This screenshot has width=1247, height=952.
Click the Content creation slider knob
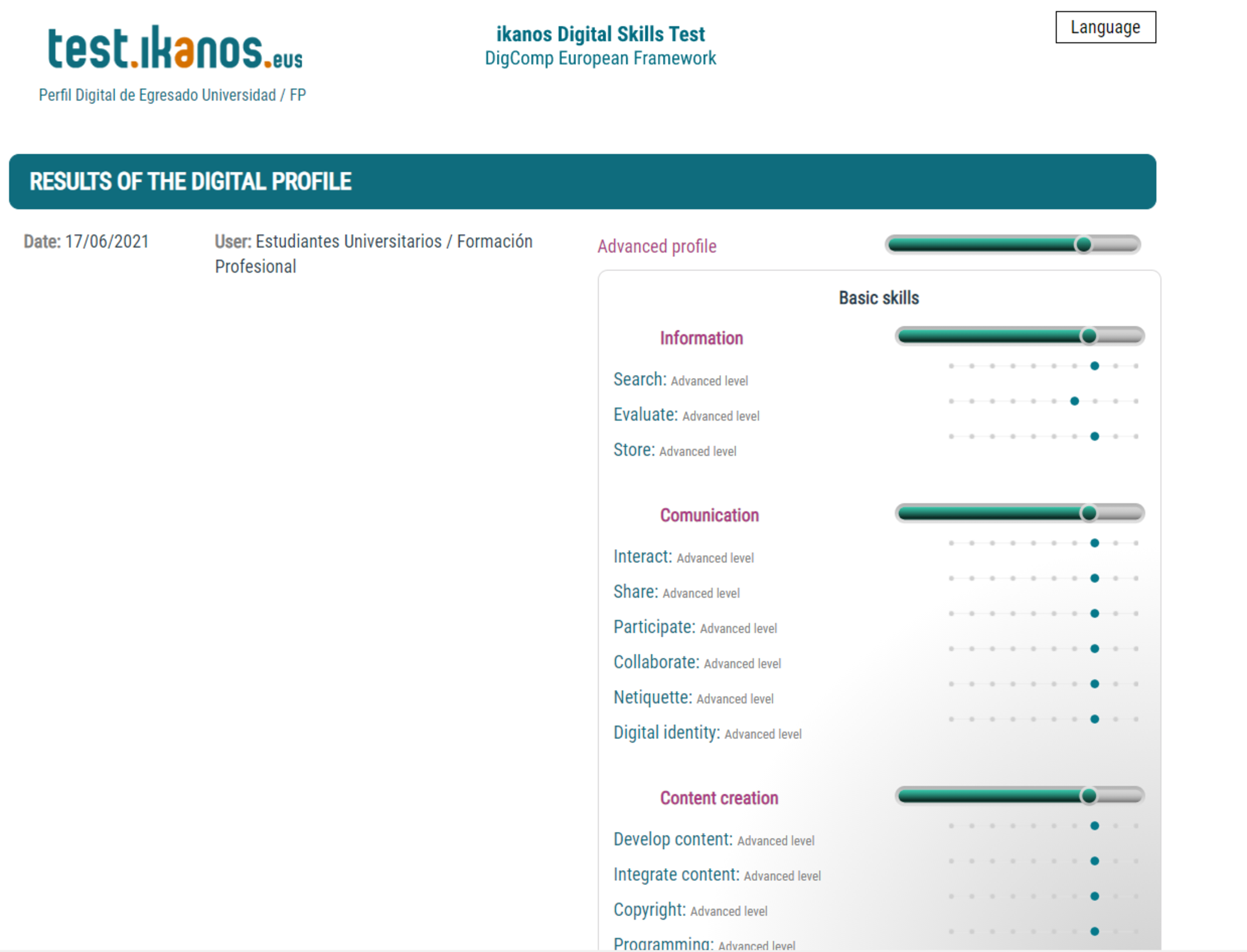(x=1089, y=796)
